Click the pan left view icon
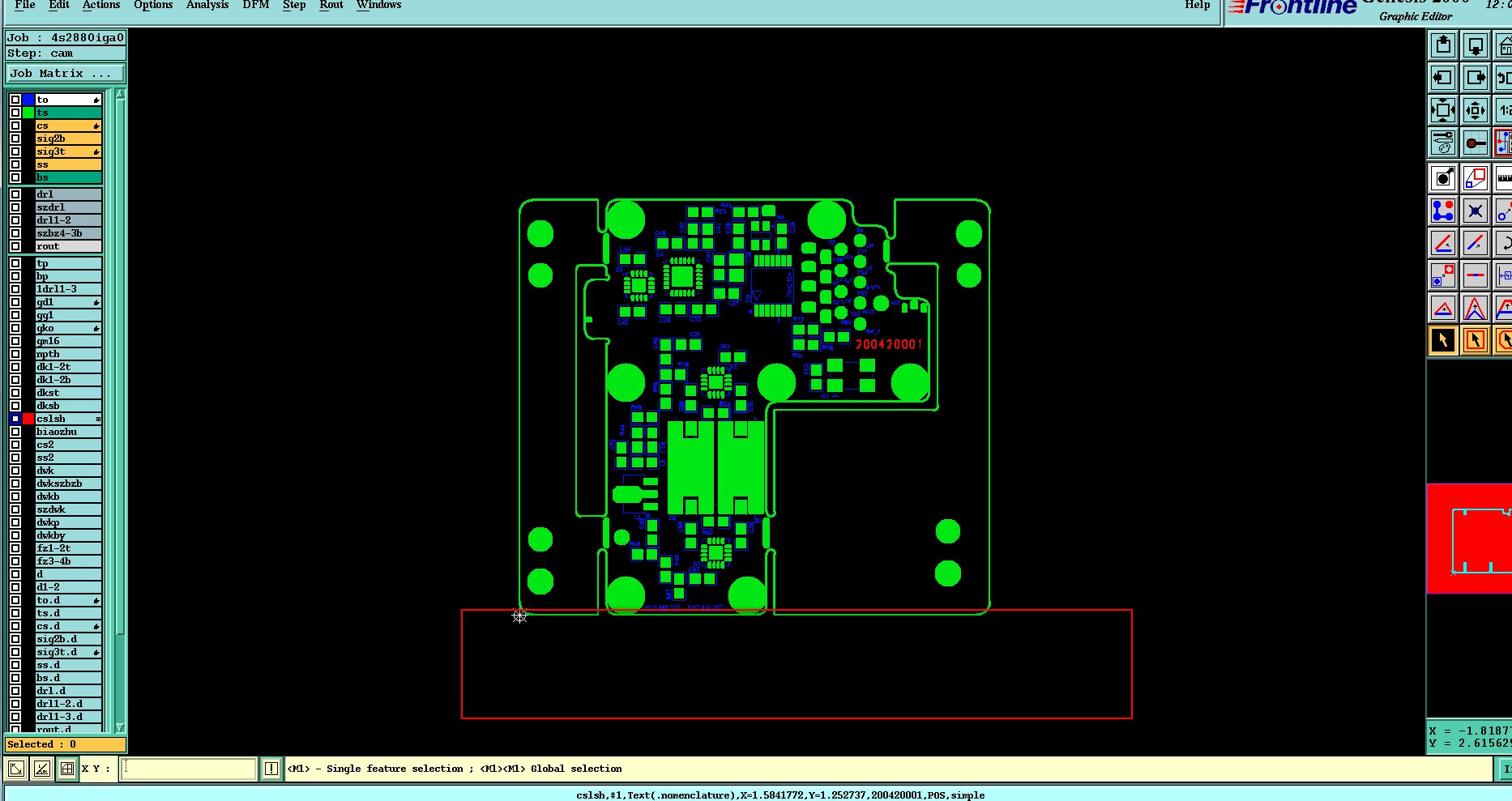The image size is (1512, 801). [1443, 79]
